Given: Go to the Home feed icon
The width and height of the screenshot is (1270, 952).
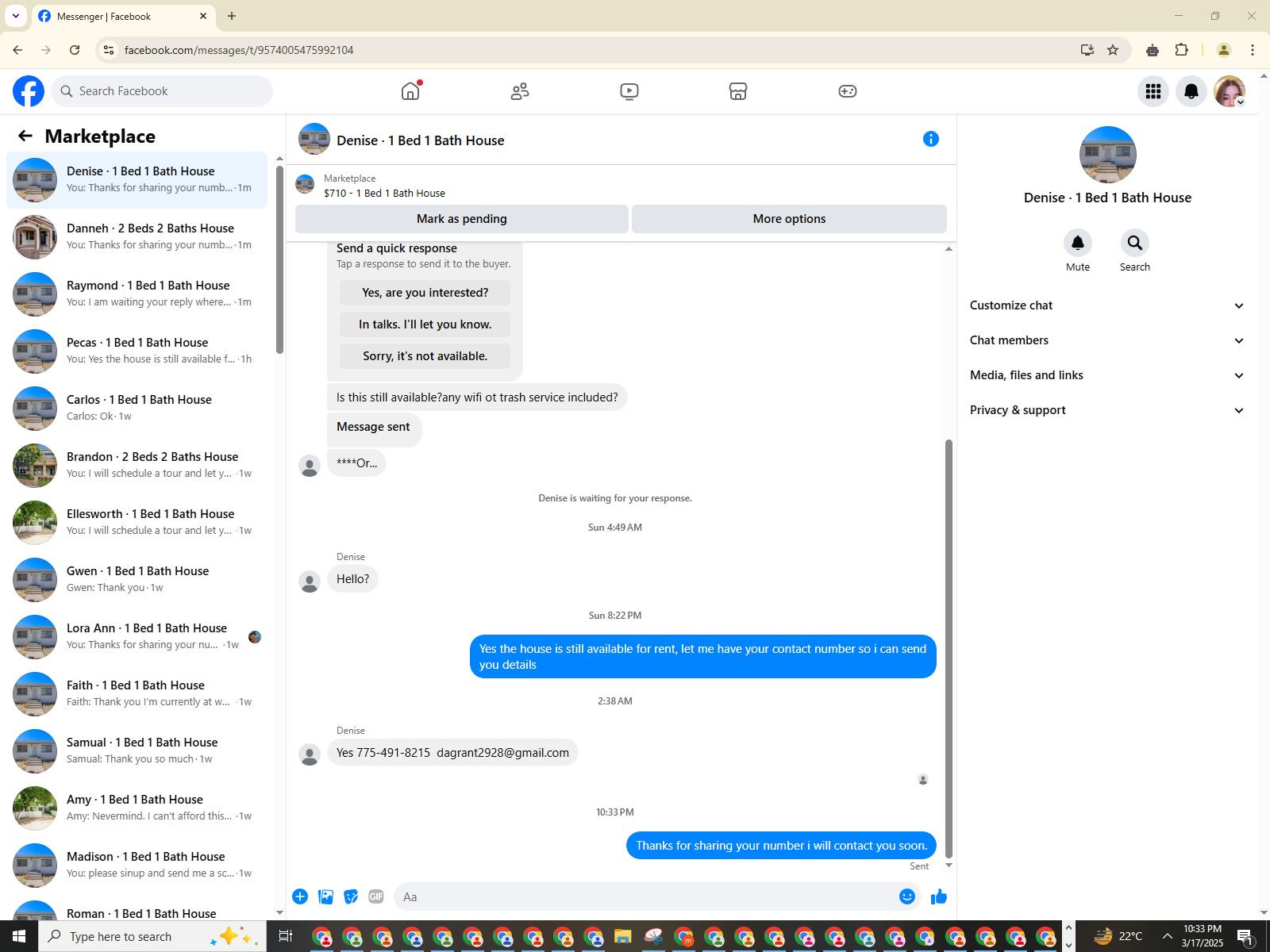Looking at the screenshot, I should point(410,91).
